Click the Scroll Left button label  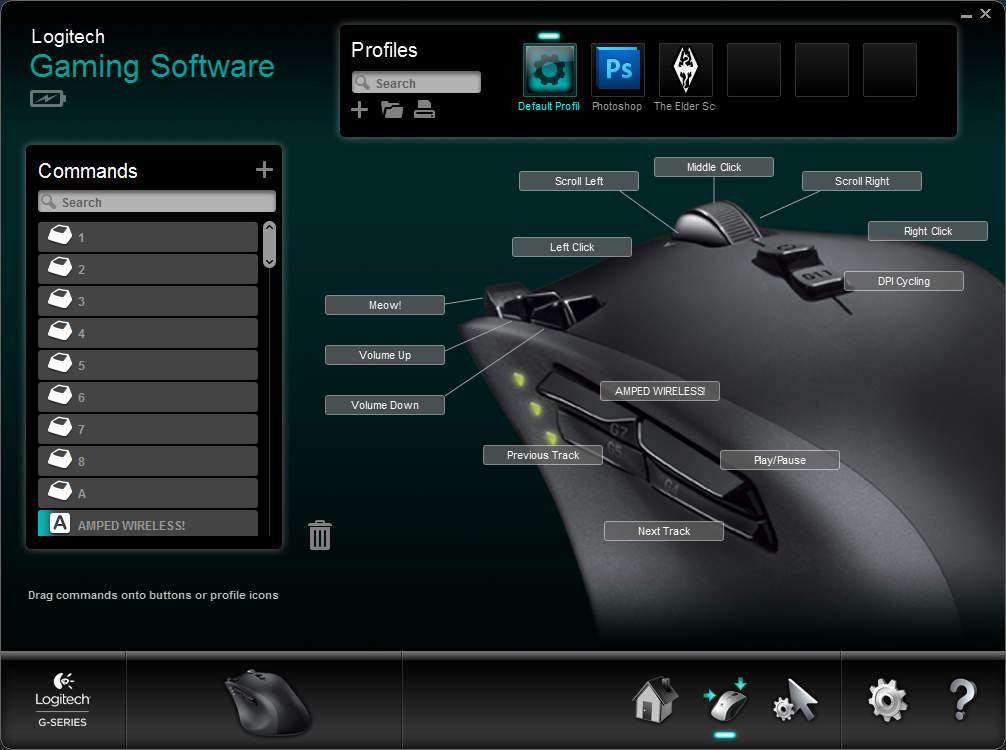[x=579, y=181]
